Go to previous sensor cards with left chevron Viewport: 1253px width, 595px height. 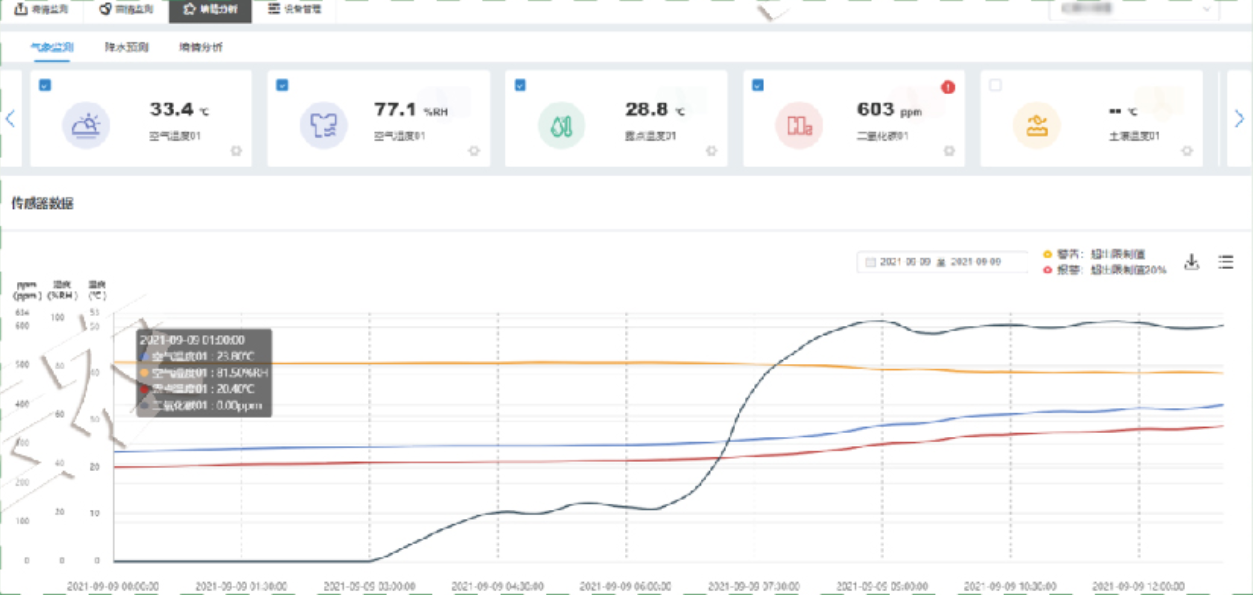[x=11, y=118]
